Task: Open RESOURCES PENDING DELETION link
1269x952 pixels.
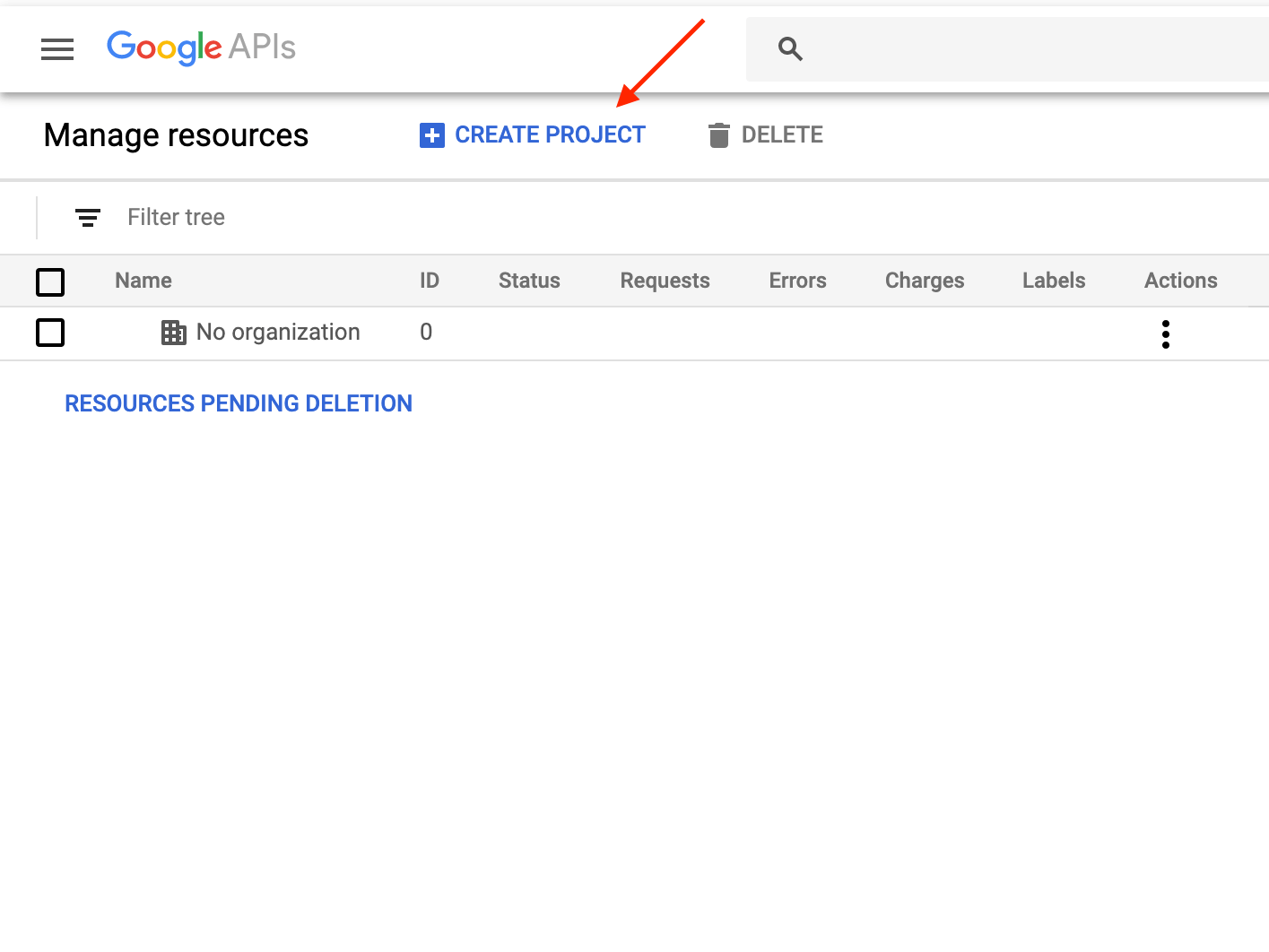Action: click(x=239, y=403)
